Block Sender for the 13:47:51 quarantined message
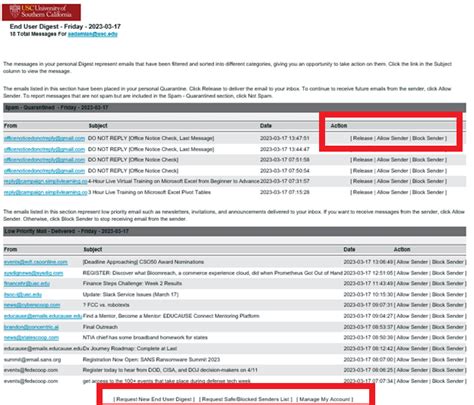Screen dimensions: 474x405 (x=428, y=138)
